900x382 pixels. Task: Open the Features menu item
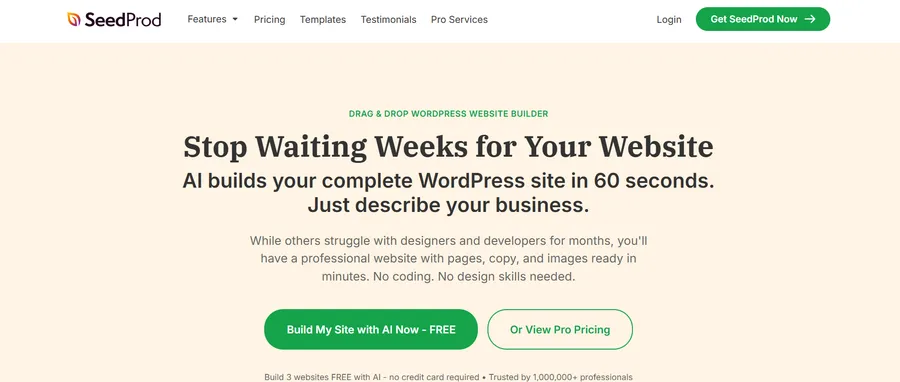point(207,19)
